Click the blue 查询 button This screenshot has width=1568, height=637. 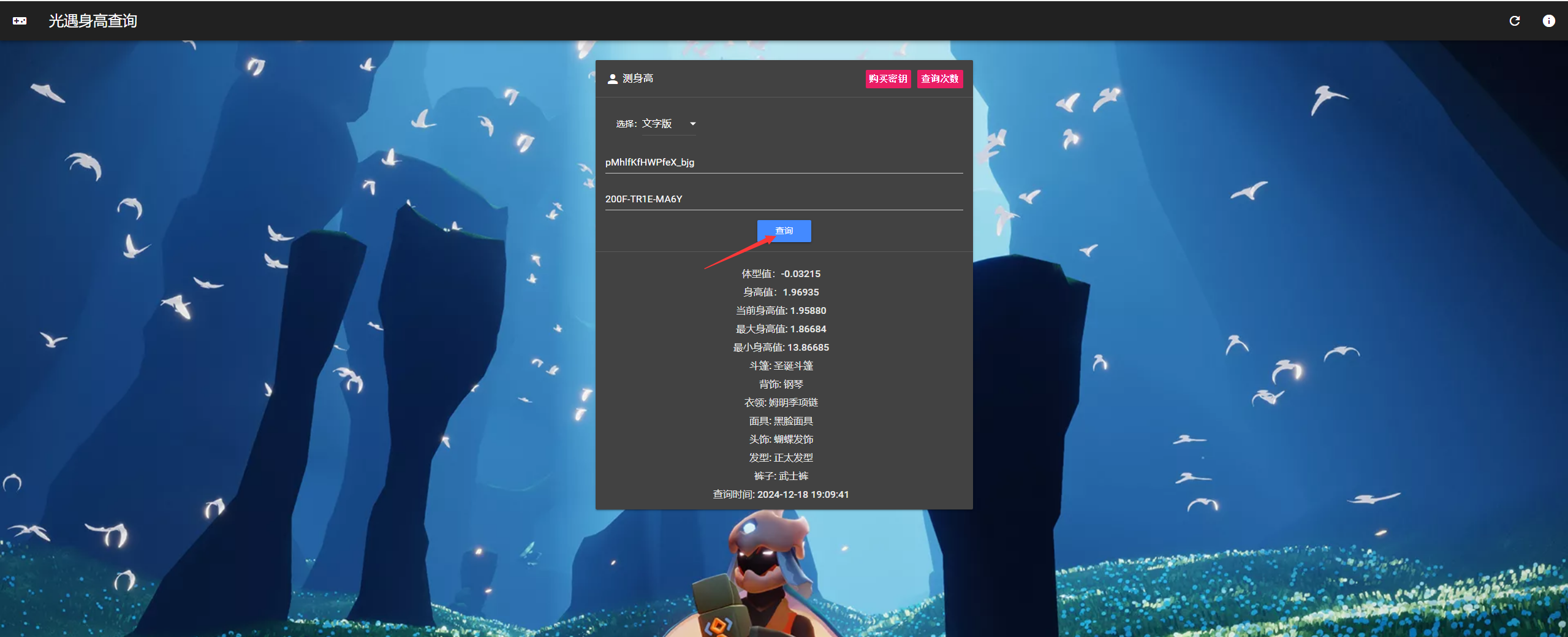click(784, 231)
